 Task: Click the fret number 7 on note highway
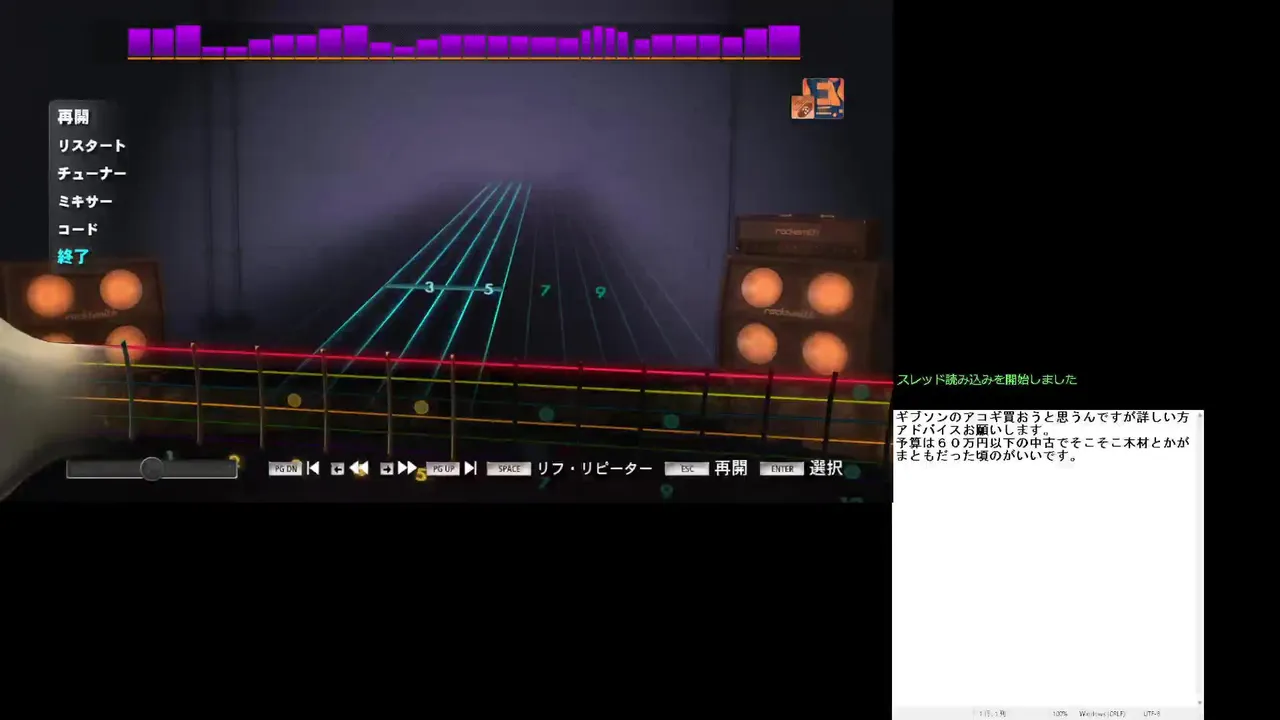545,291
